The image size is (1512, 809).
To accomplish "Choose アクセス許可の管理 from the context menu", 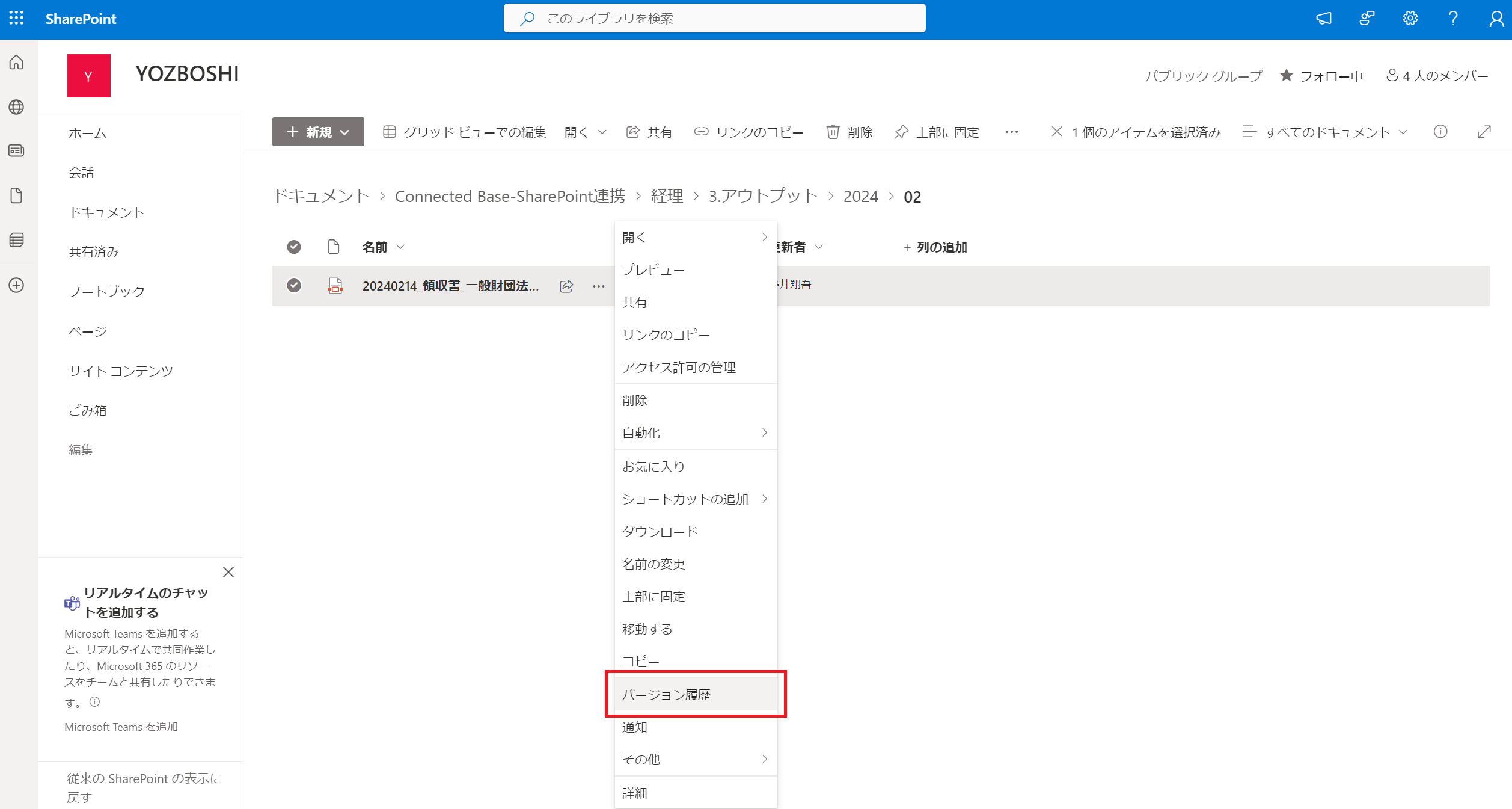I will pos(696,368).
